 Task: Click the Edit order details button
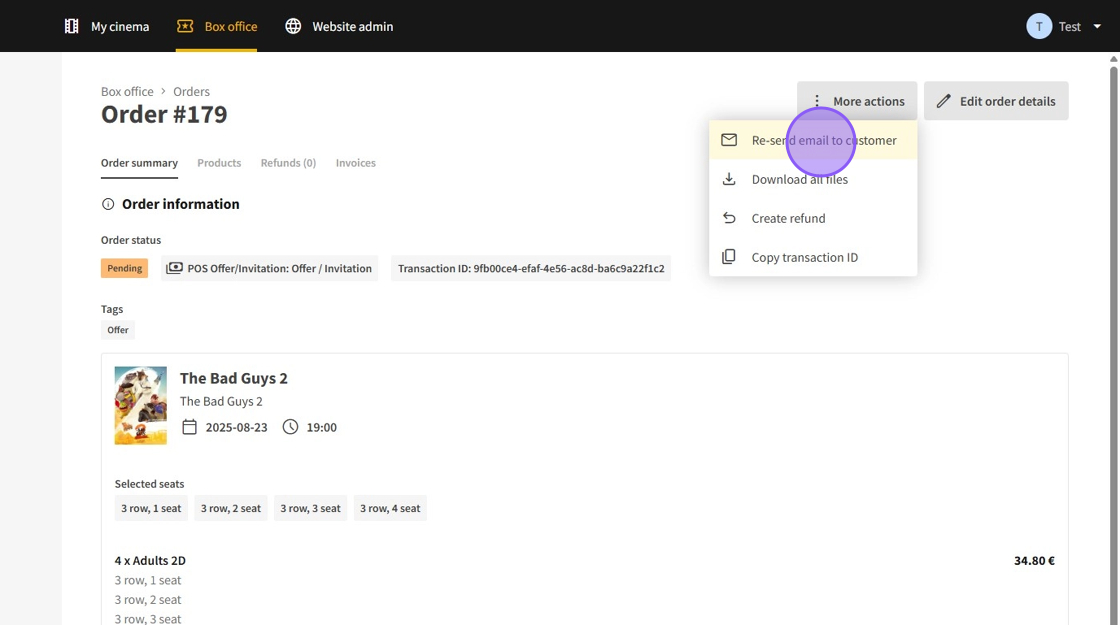click(x=996, y=101)
